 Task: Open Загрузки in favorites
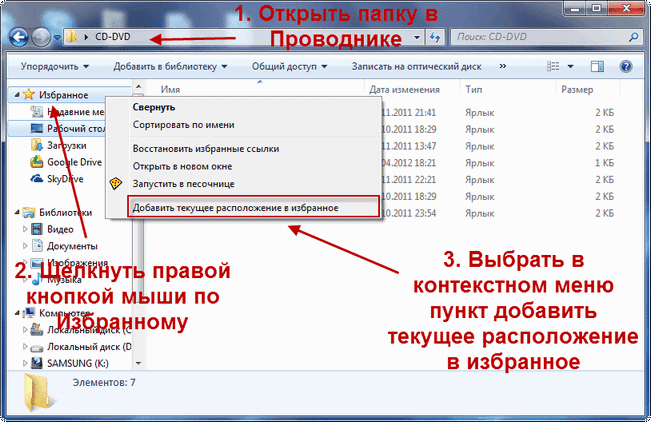(66, 145)
